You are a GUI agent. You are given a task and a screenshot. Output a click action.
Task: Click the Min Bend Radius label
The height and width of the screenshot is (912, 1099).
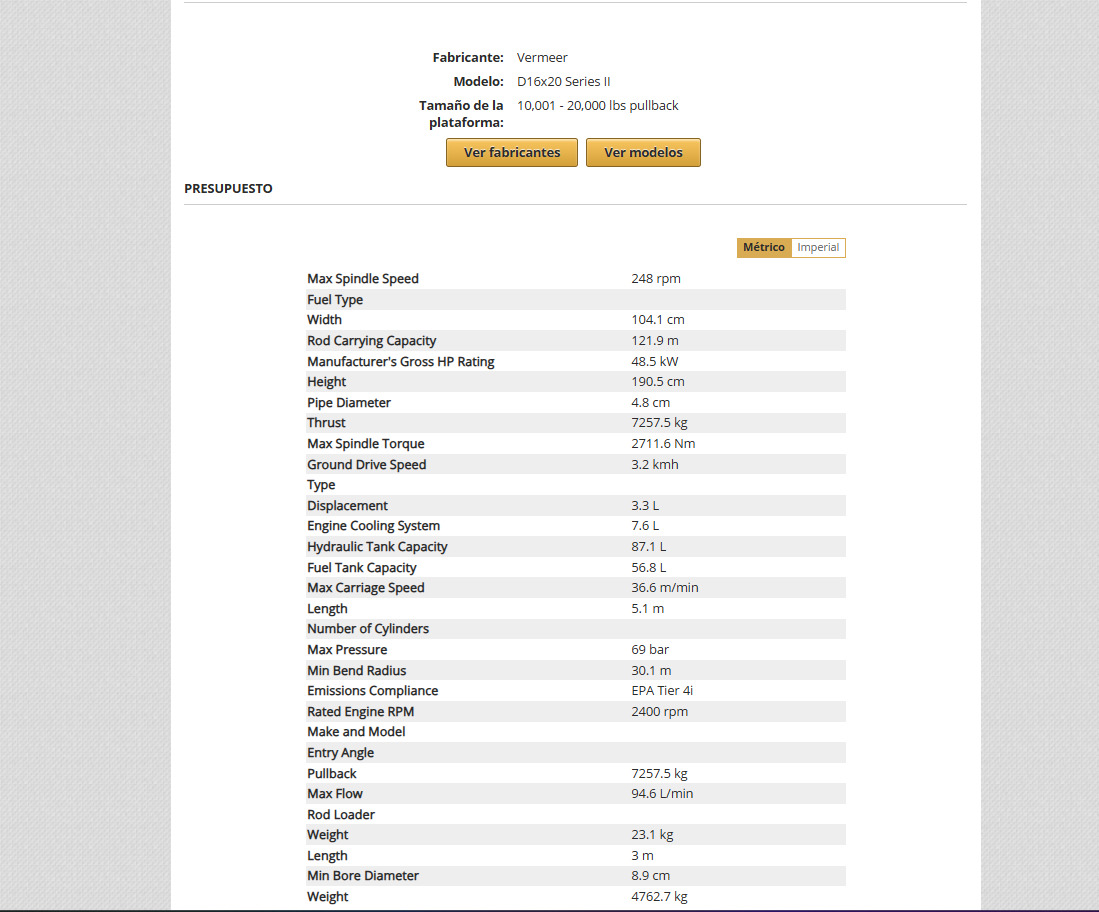356,671
